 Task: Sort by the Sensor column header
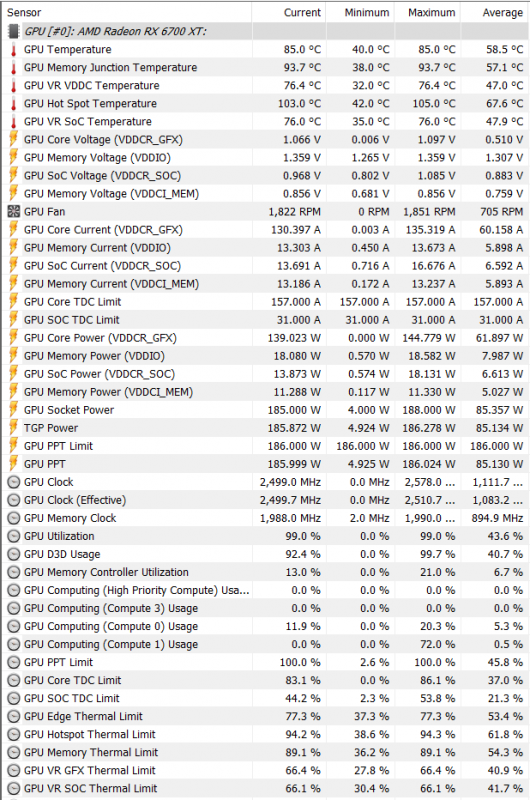[127, 13]
